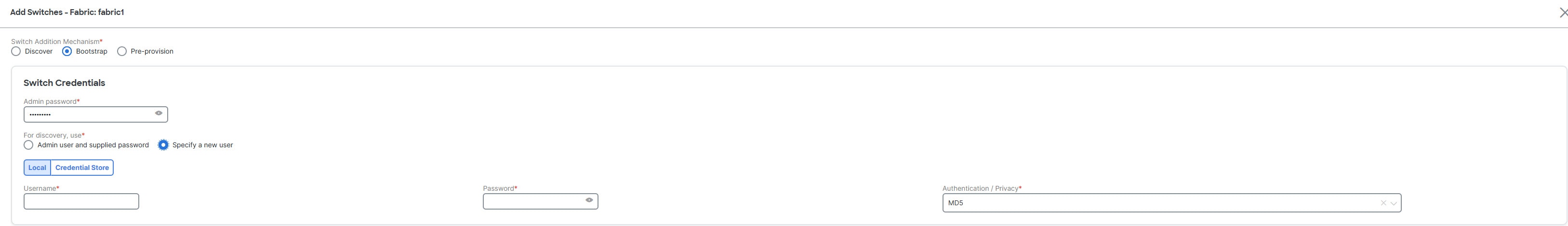Select Admin user and supplied password
Viewport: 1568px width, 226px height.
pos(28,145)
